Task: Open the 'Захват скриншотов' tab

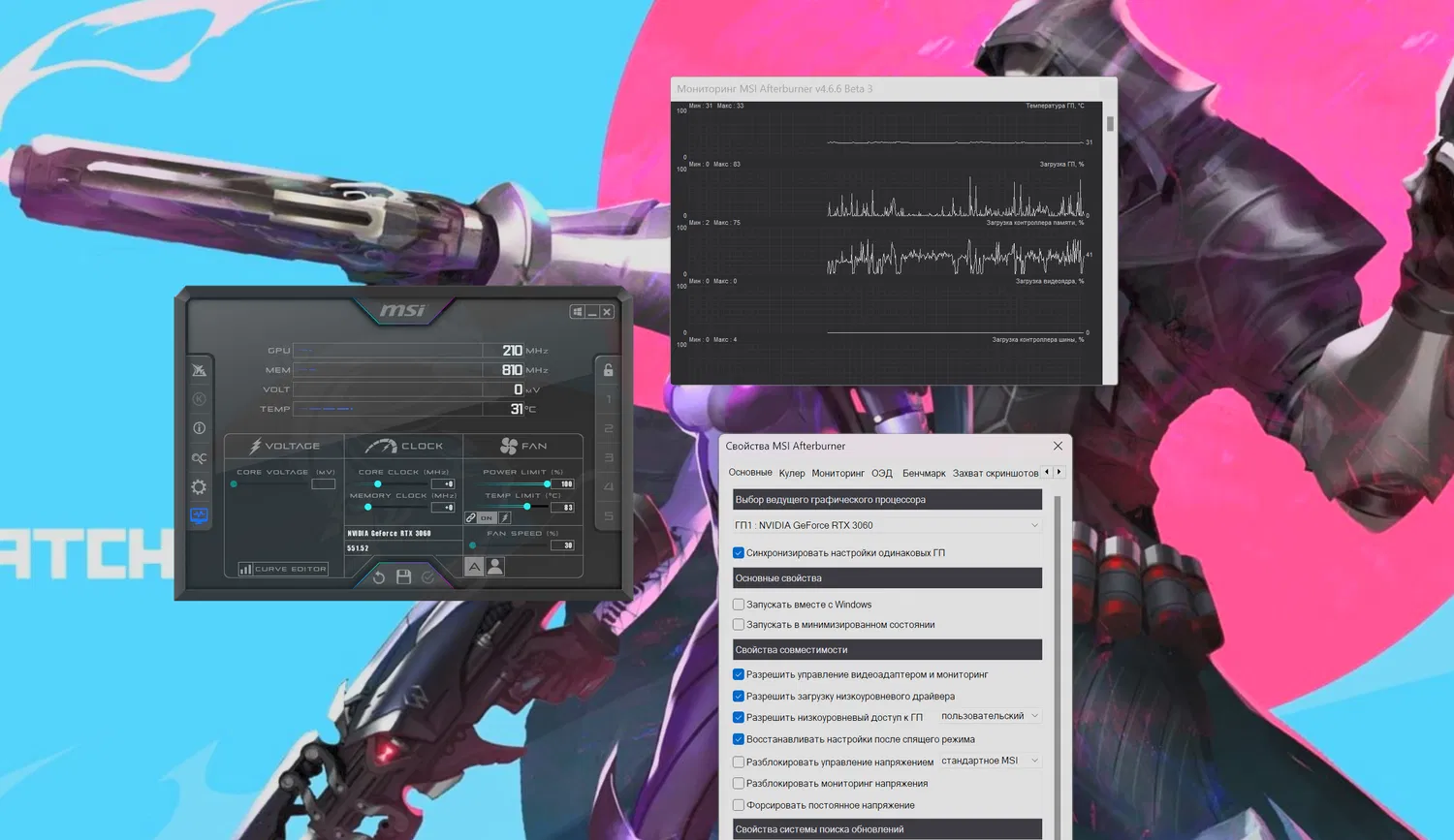Action: tap(996, 473)
